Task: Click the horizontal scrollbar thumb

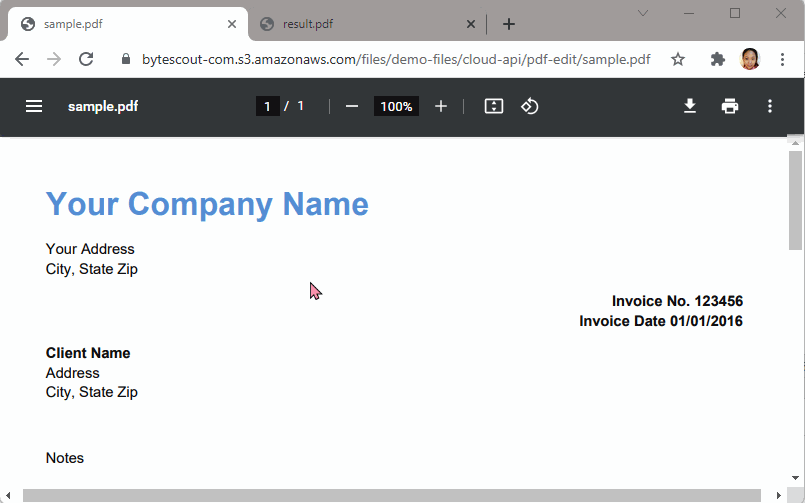Action: pos(392,495)
